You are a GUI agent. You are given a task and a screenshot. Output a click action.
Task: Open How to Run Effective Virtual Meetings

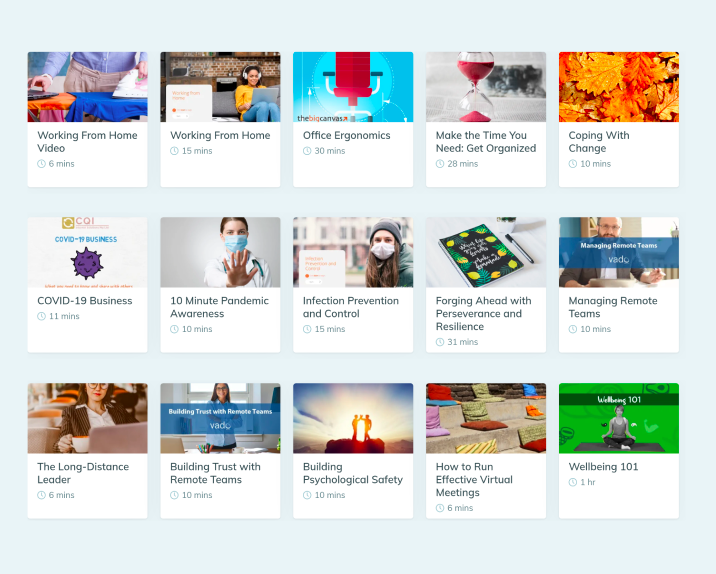474,479
